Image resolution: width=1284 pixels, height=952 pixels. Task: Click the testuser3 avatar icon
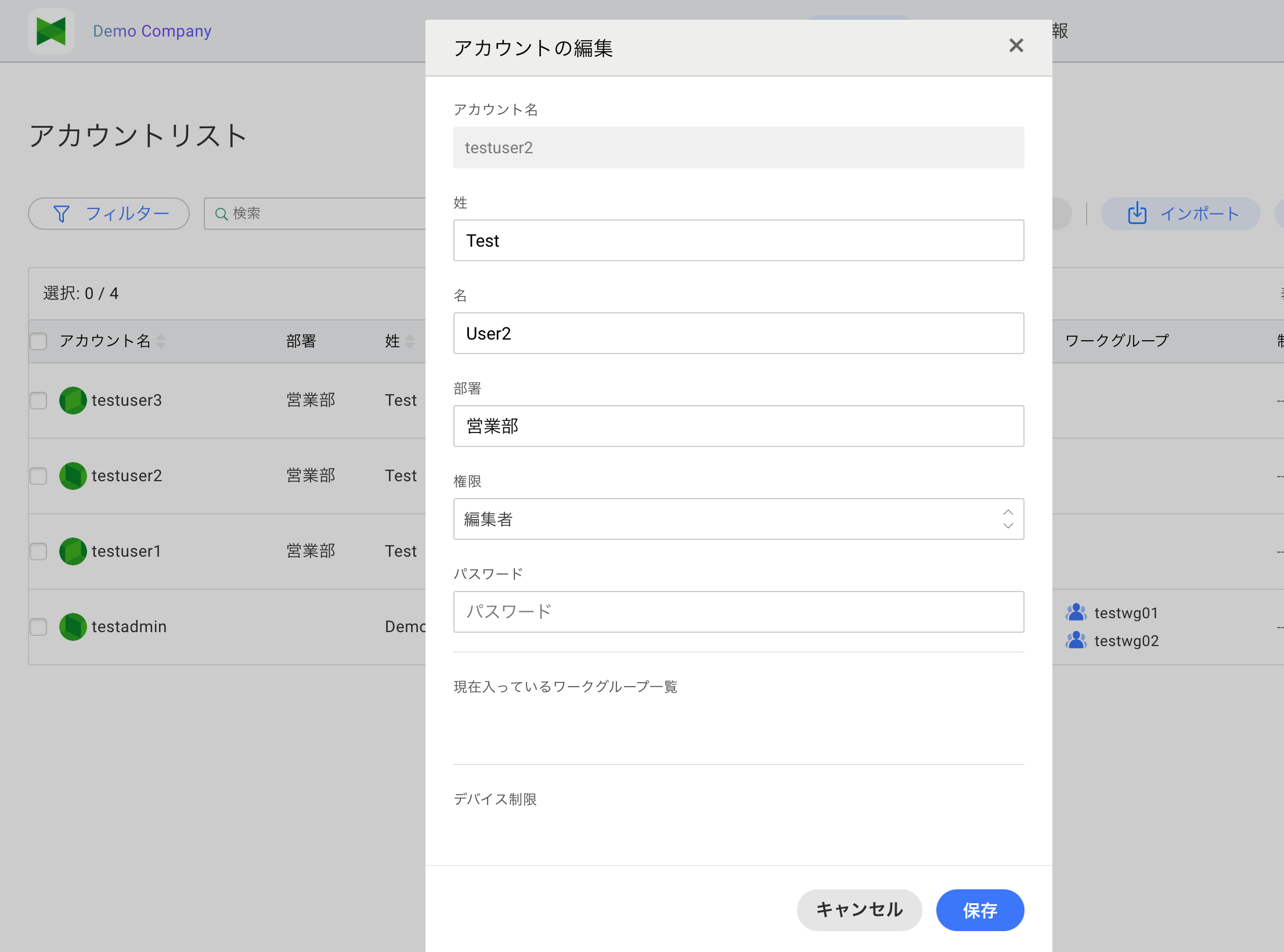(x=73, y=401)
